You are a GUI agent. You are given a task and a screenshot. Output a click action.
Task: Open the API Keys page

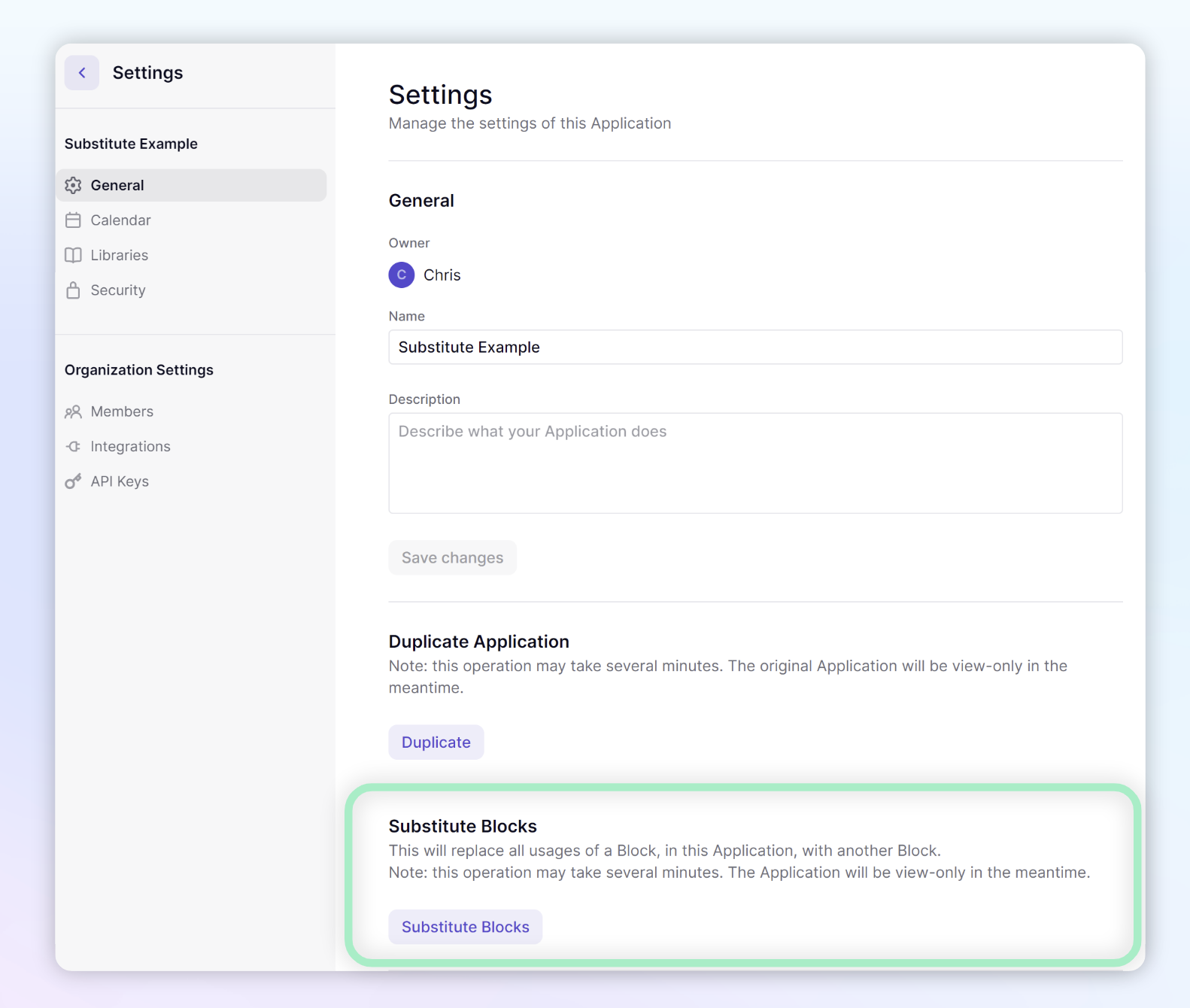(x=191, y=481)
